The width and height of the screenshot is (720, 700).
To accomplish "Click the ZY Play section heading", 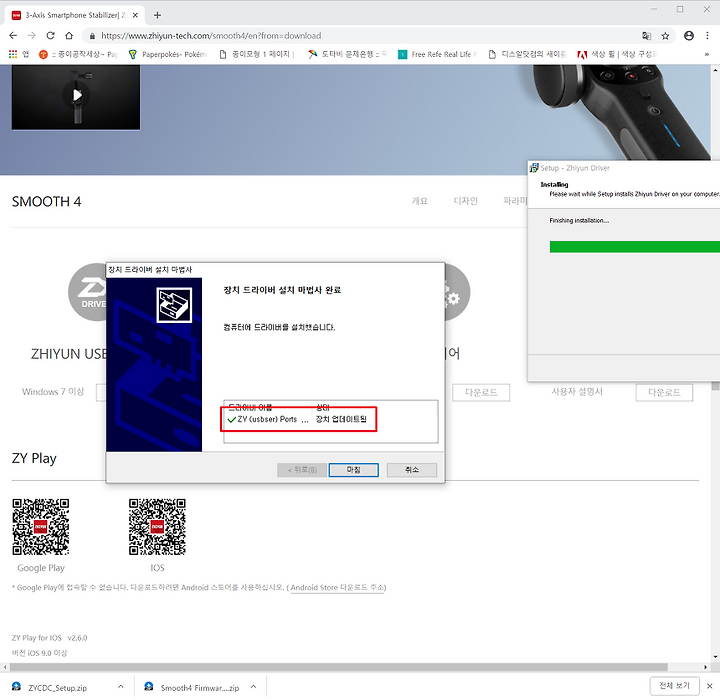I will 34,458.
